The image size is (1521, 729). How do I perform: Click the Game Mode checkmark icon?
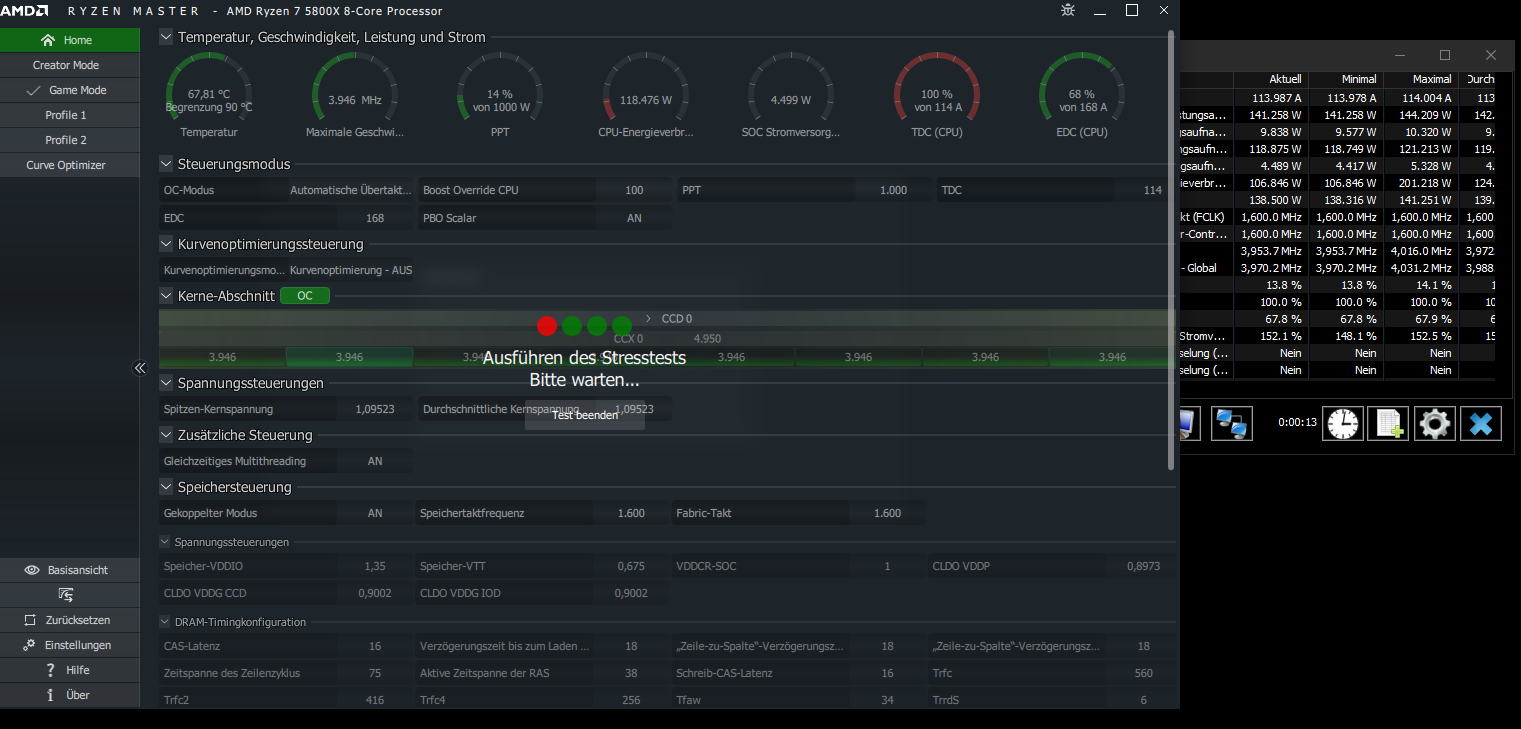pos(33,90)
